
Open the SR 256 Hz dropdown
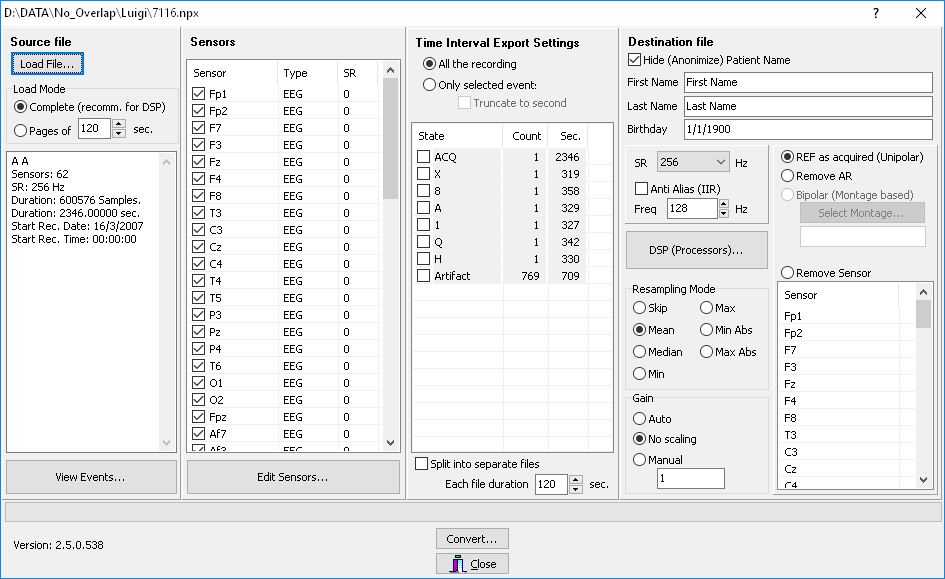[693, 162]
